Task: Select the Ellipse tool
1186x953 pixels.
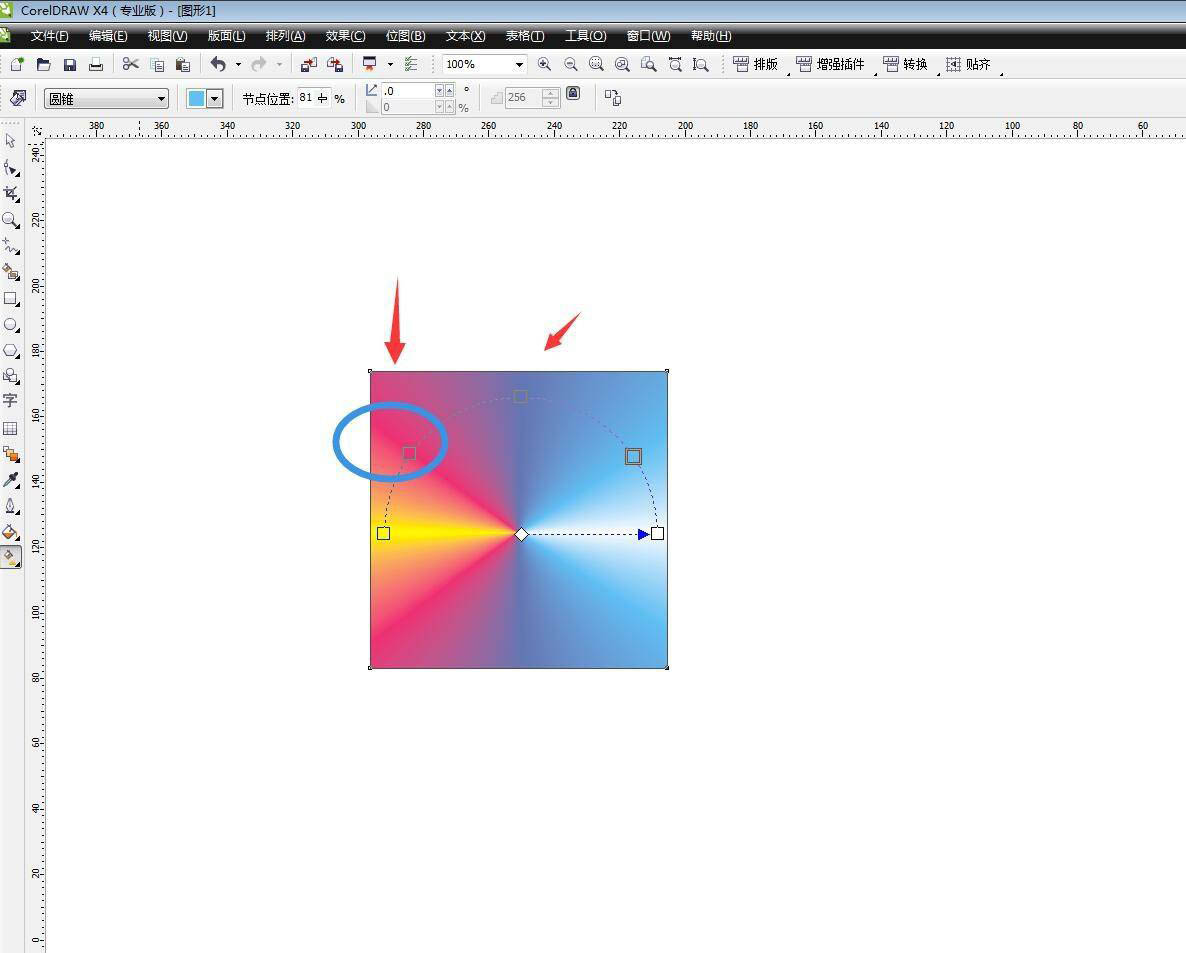Action: [11, 324]
